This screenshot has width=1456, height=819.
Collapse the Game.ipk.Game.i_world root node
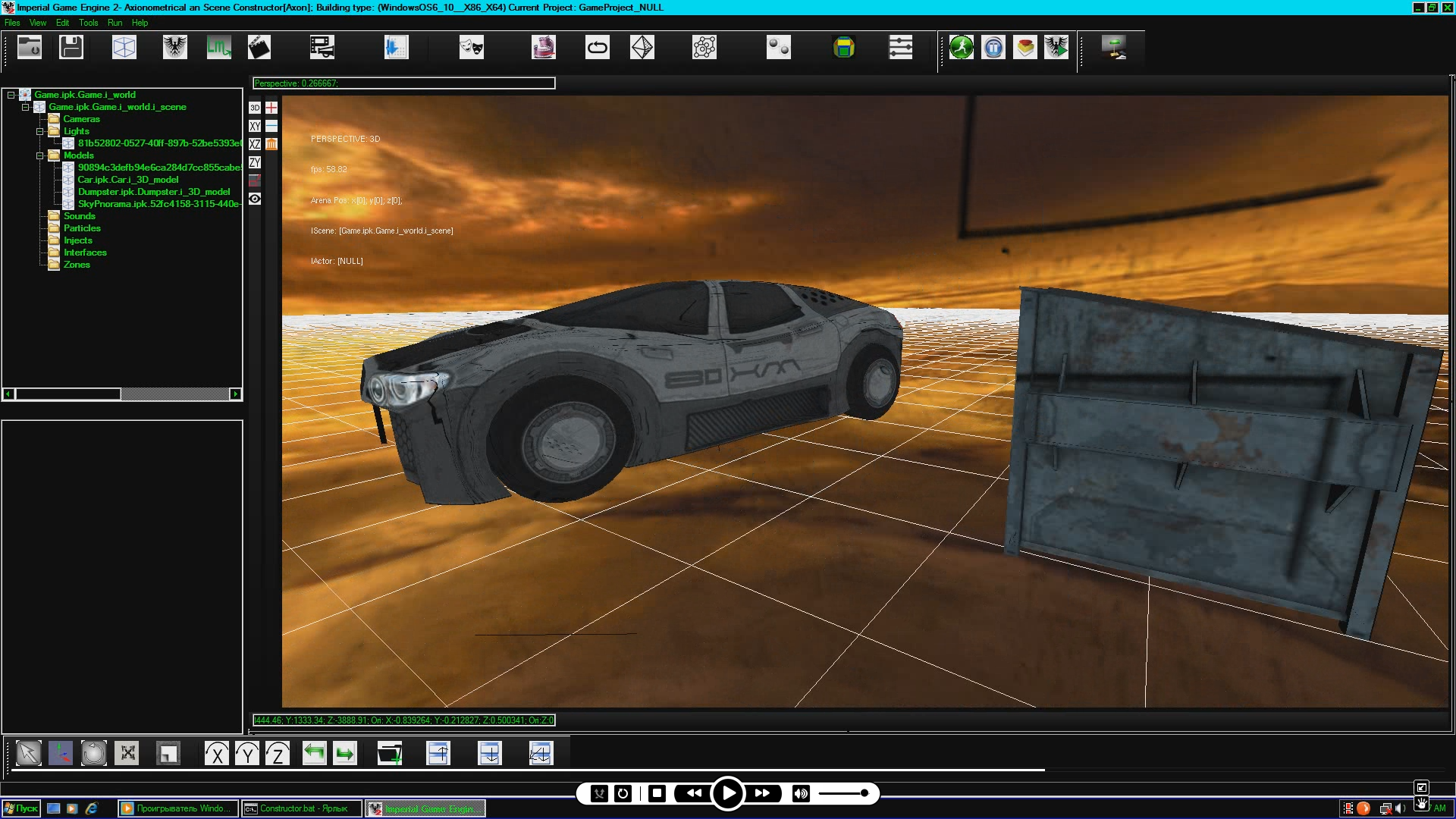coord(11,95)
